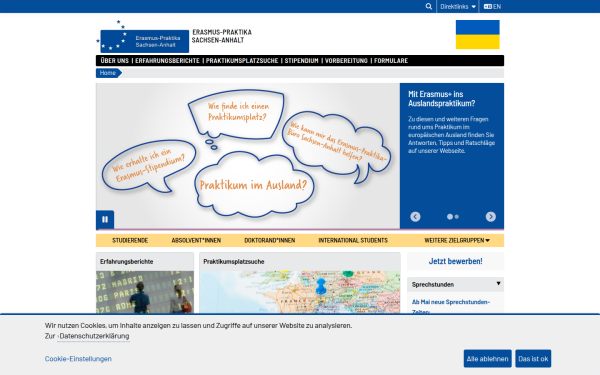Screen dimensions: 600x375
Task: Open the Praktikumsplatzsuche menu item
Action: pyautogui.click(x=242, y=60)
